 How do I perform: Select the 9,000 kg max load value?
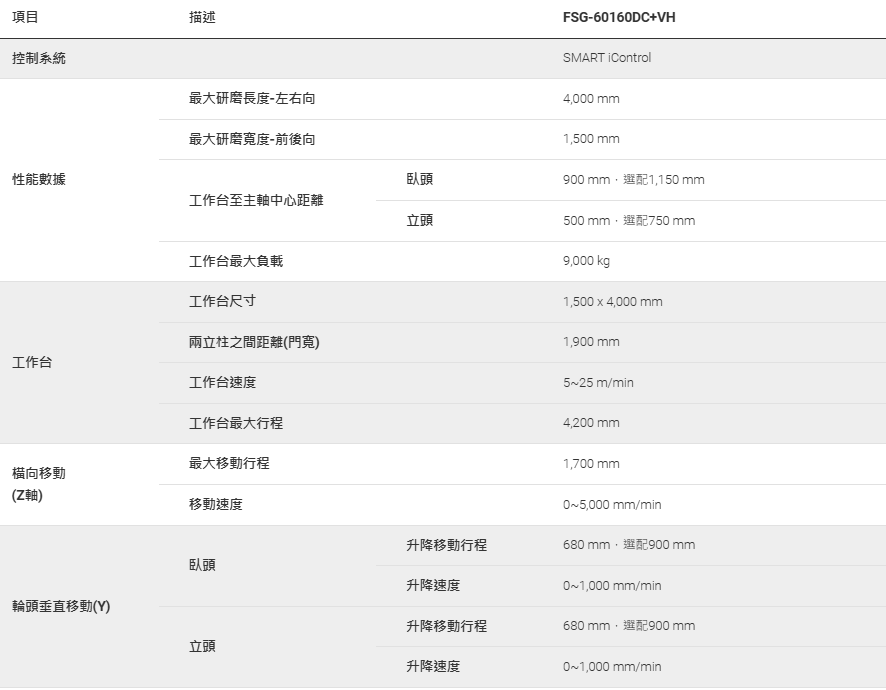[586, 261]
